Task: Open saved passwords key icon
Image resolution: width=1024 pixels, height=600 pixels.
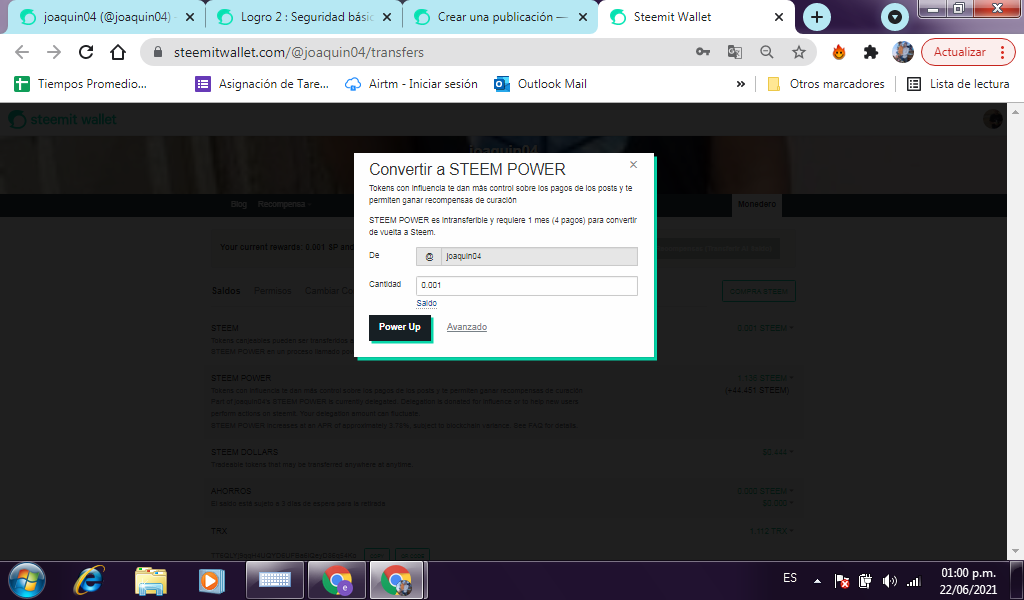Action: point(703,52)
